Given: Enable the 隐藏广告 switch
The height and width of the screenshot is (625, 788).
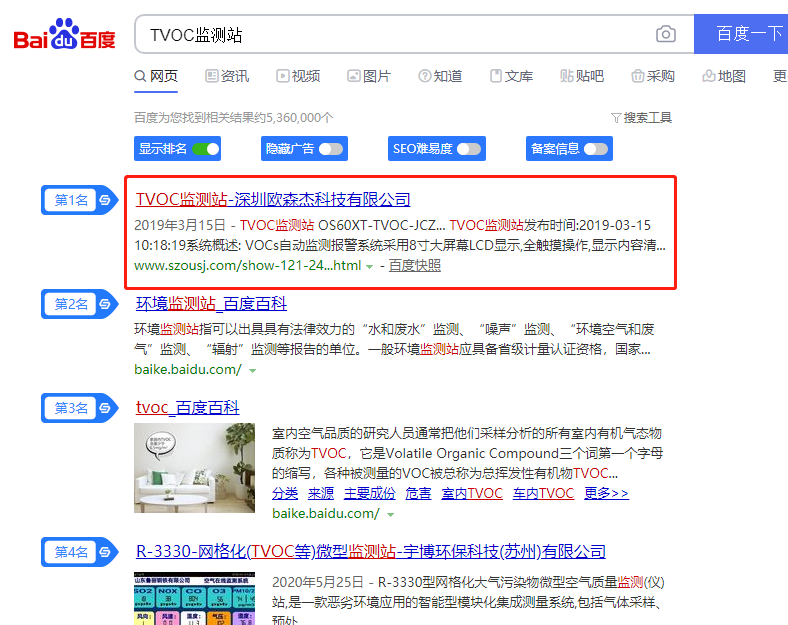Looking at the screenshot, I should coord(331,149).
